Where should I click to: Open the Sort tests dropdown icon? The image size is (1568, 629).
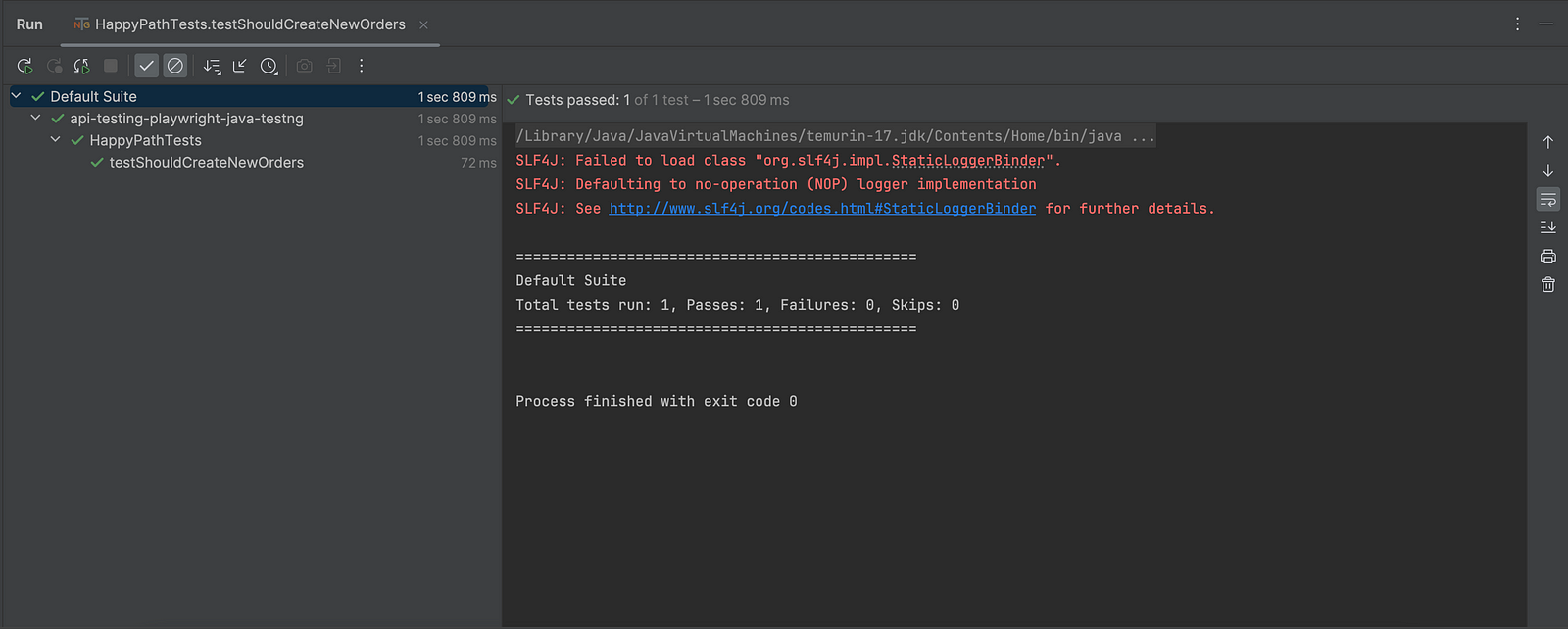pyautogui.click(x=212, y=66)
